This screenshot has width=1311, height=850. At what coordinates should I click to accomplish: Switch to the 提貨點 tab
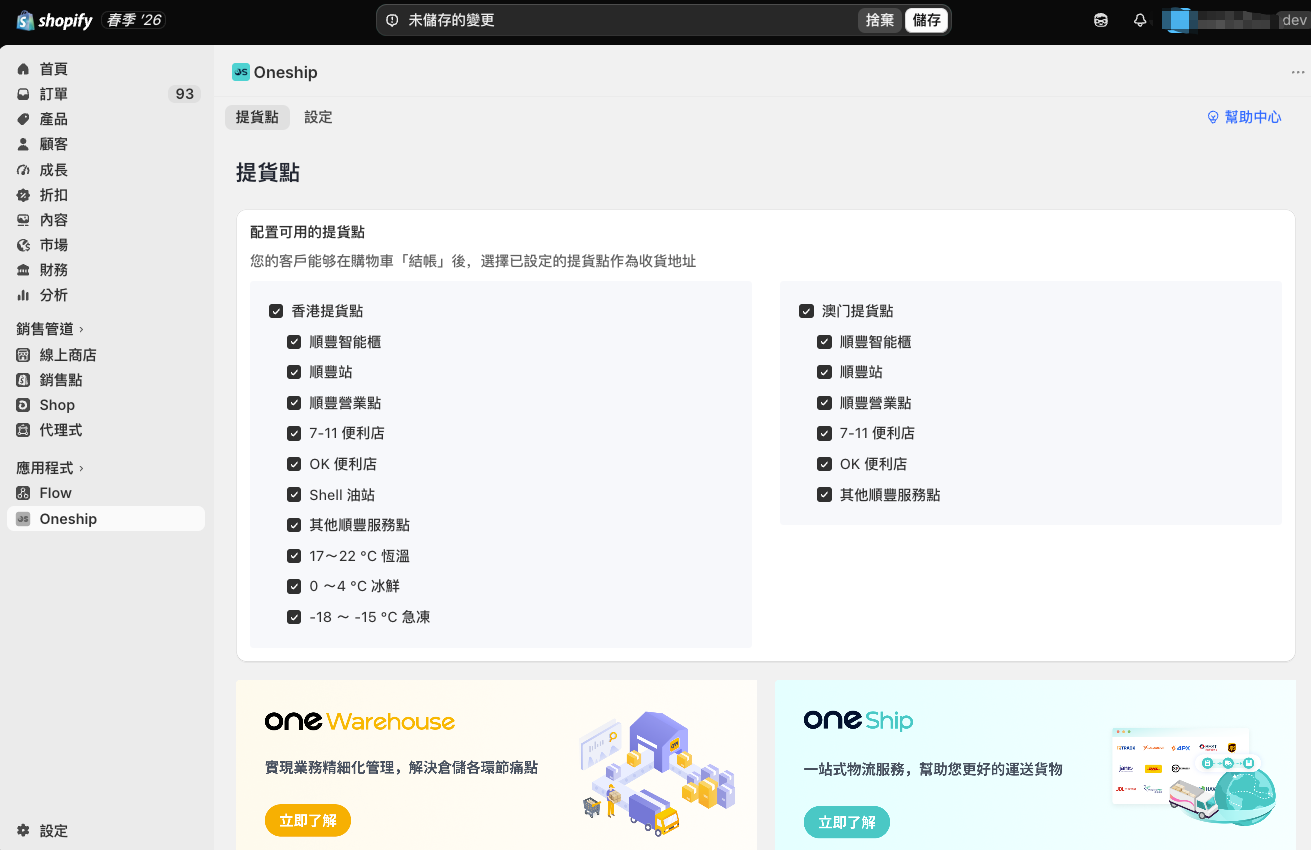click(x=257, y=117)
